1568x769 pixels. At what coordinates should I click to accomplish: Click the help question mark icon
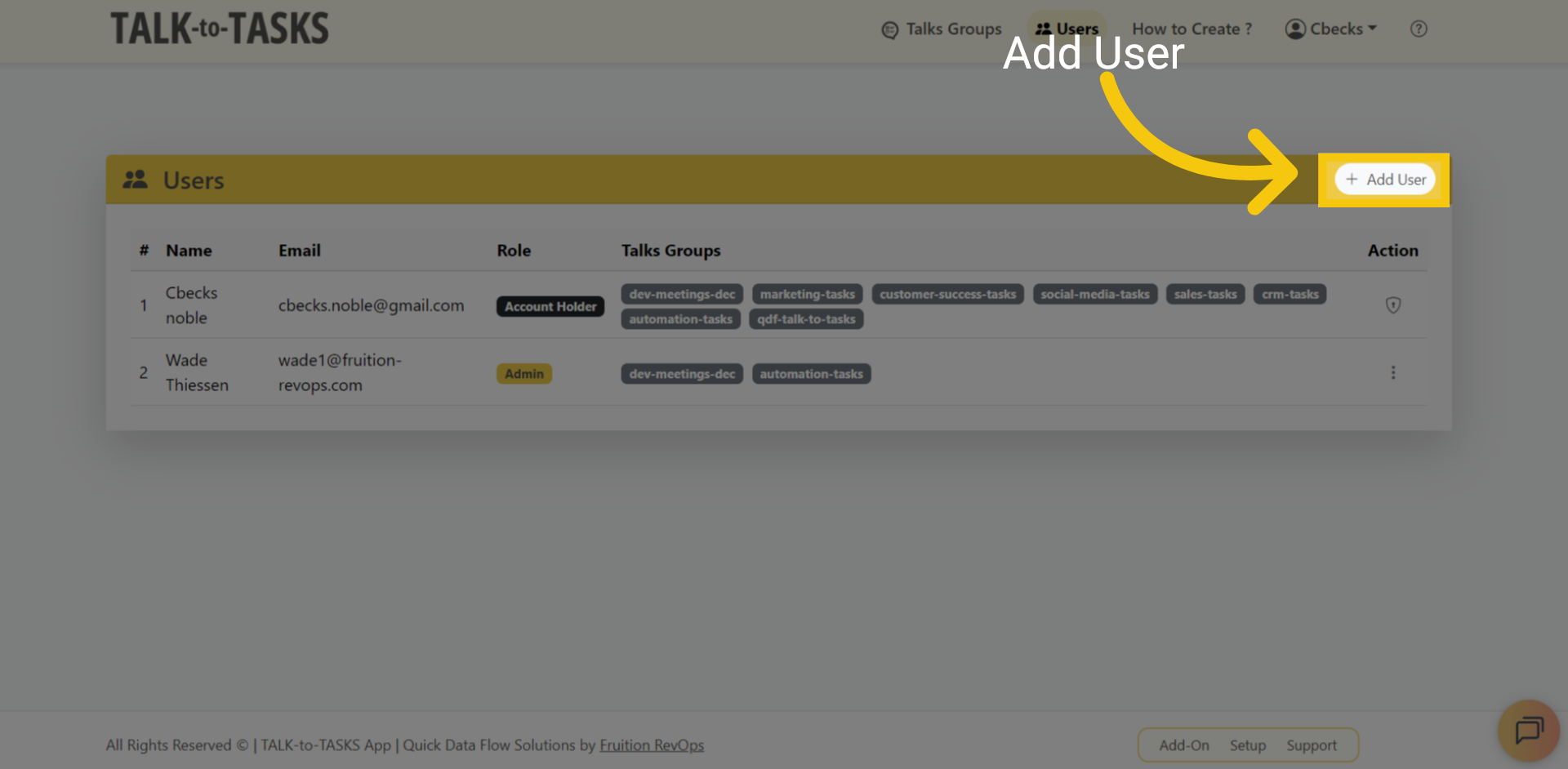(x=1419, y=29)
